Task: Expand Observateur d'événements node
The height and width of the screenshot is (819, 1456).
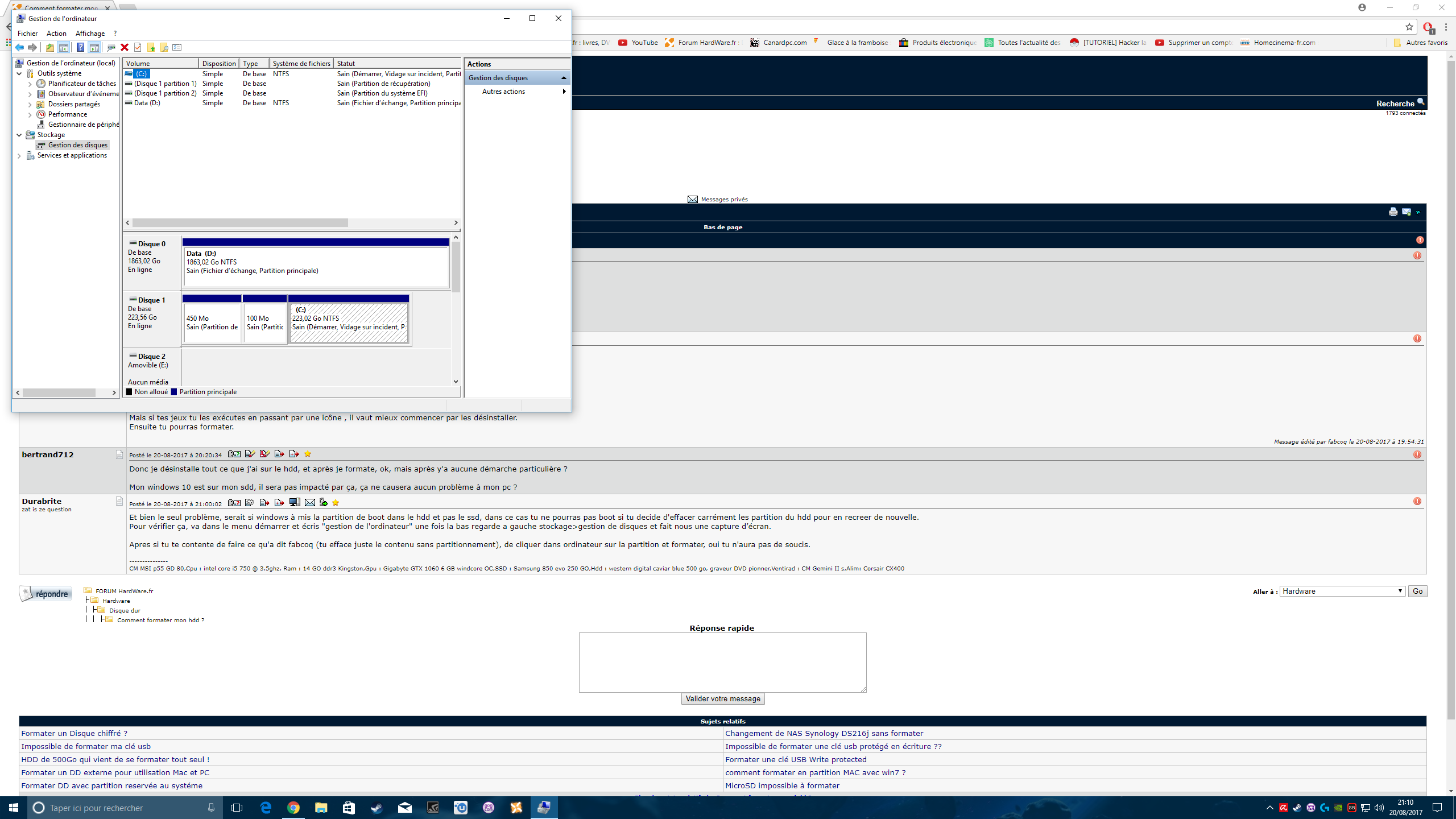Action: coord(30,94)
